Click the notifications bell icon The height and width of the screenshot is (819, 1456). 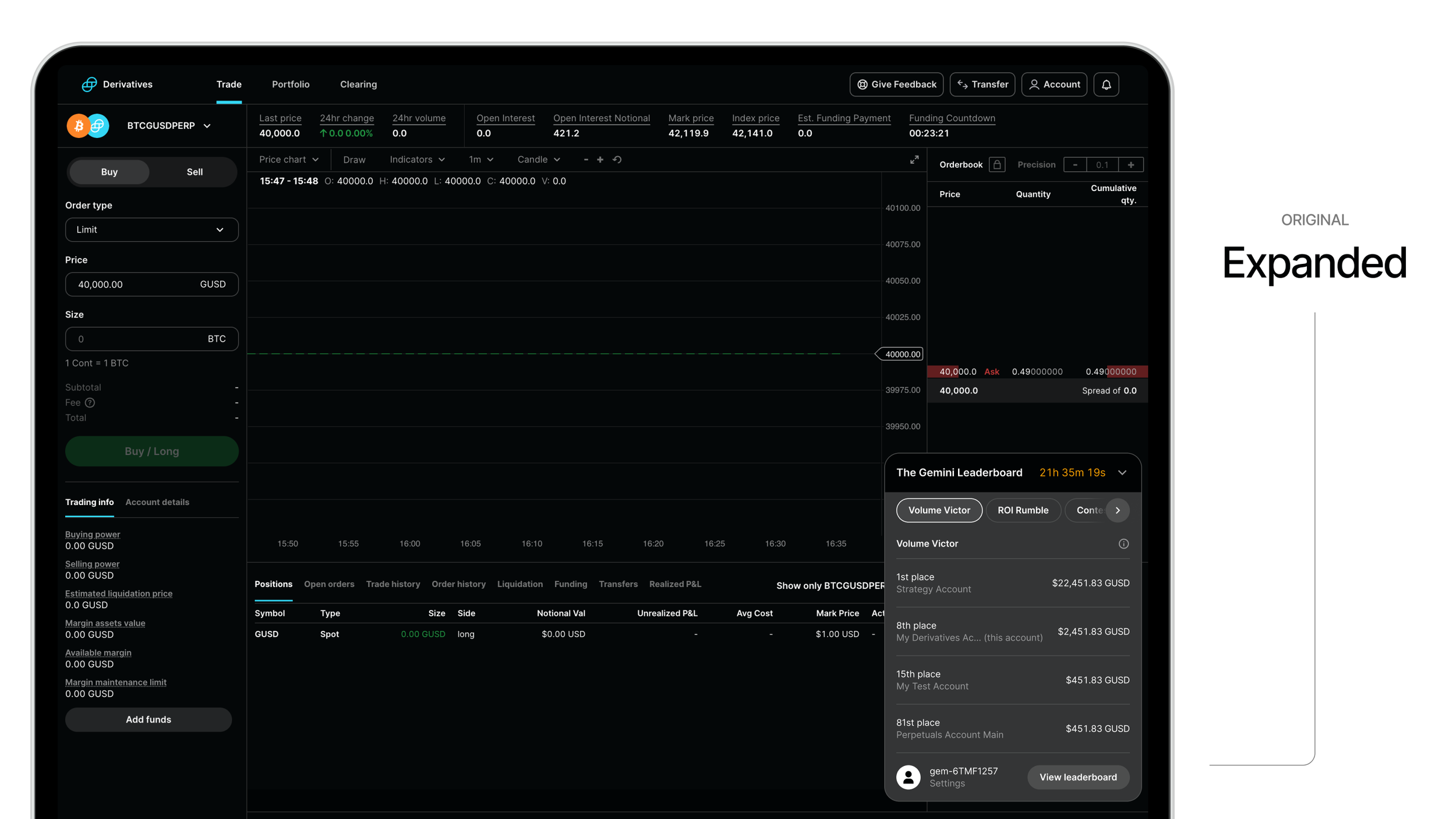click(x=1105, y=84)
